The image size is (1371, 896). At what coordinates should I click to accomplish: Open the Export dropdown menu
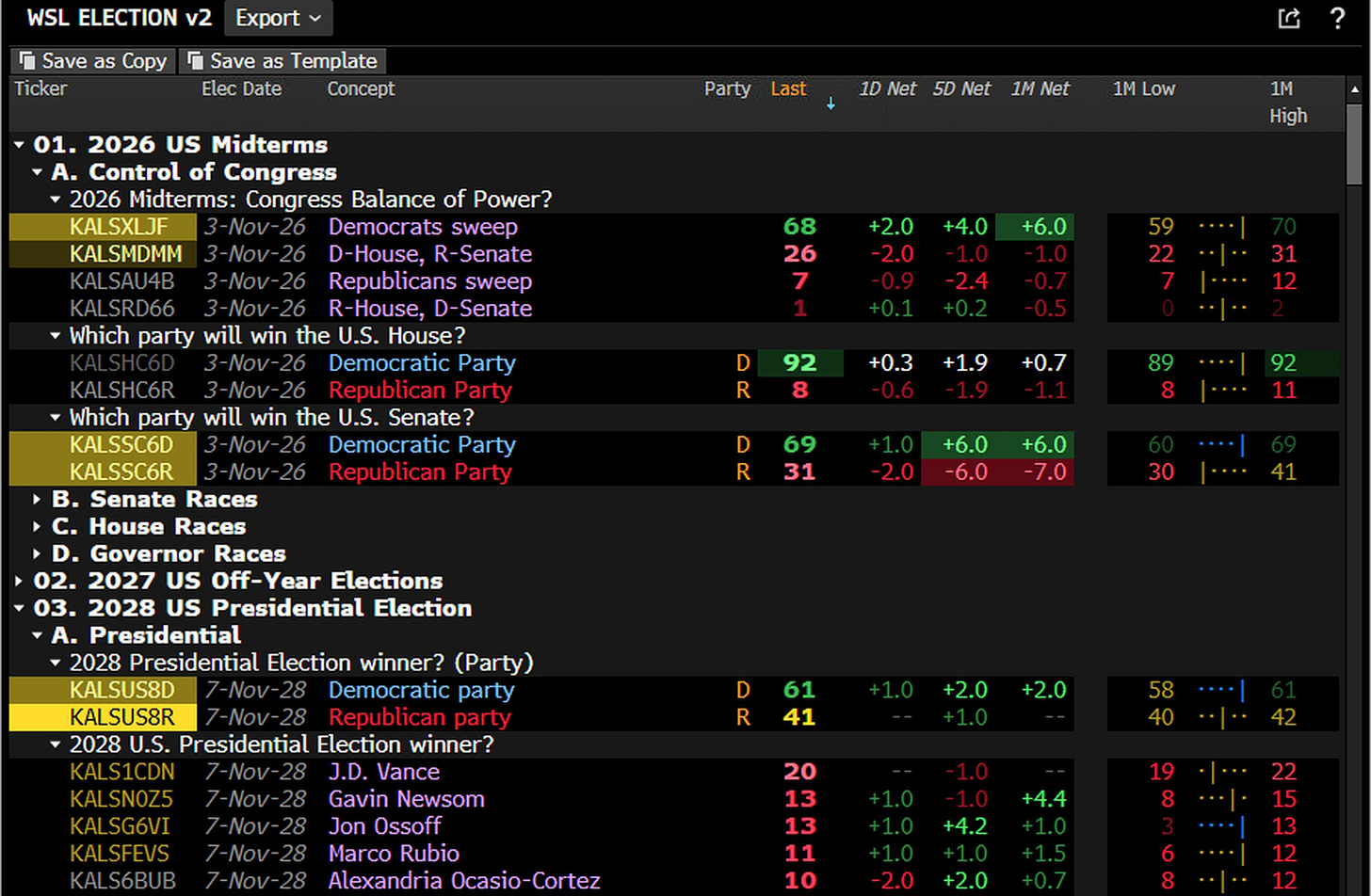pyautogui.click(x=278, y=18)
